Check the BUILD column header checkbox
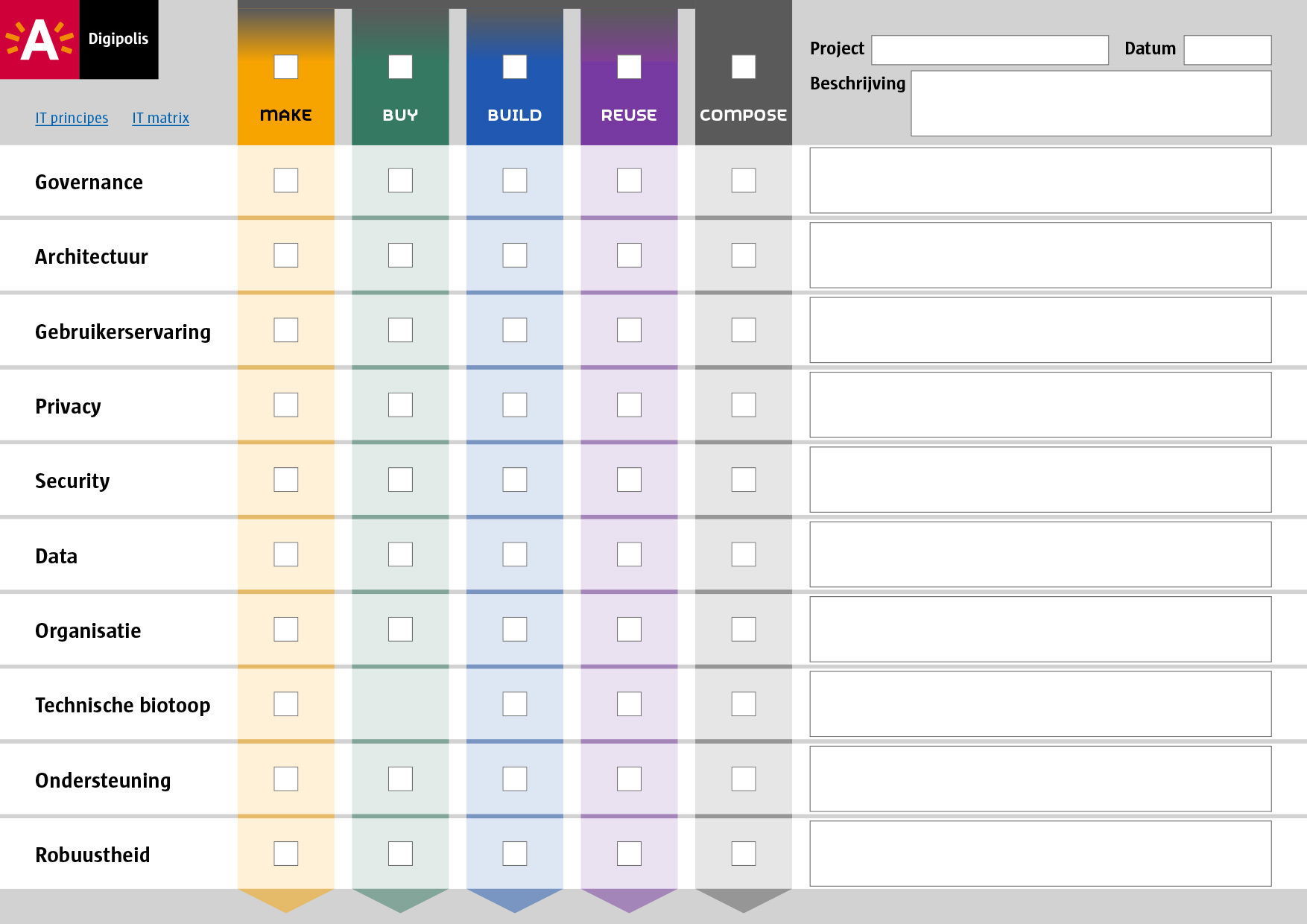 click(515, 67)
